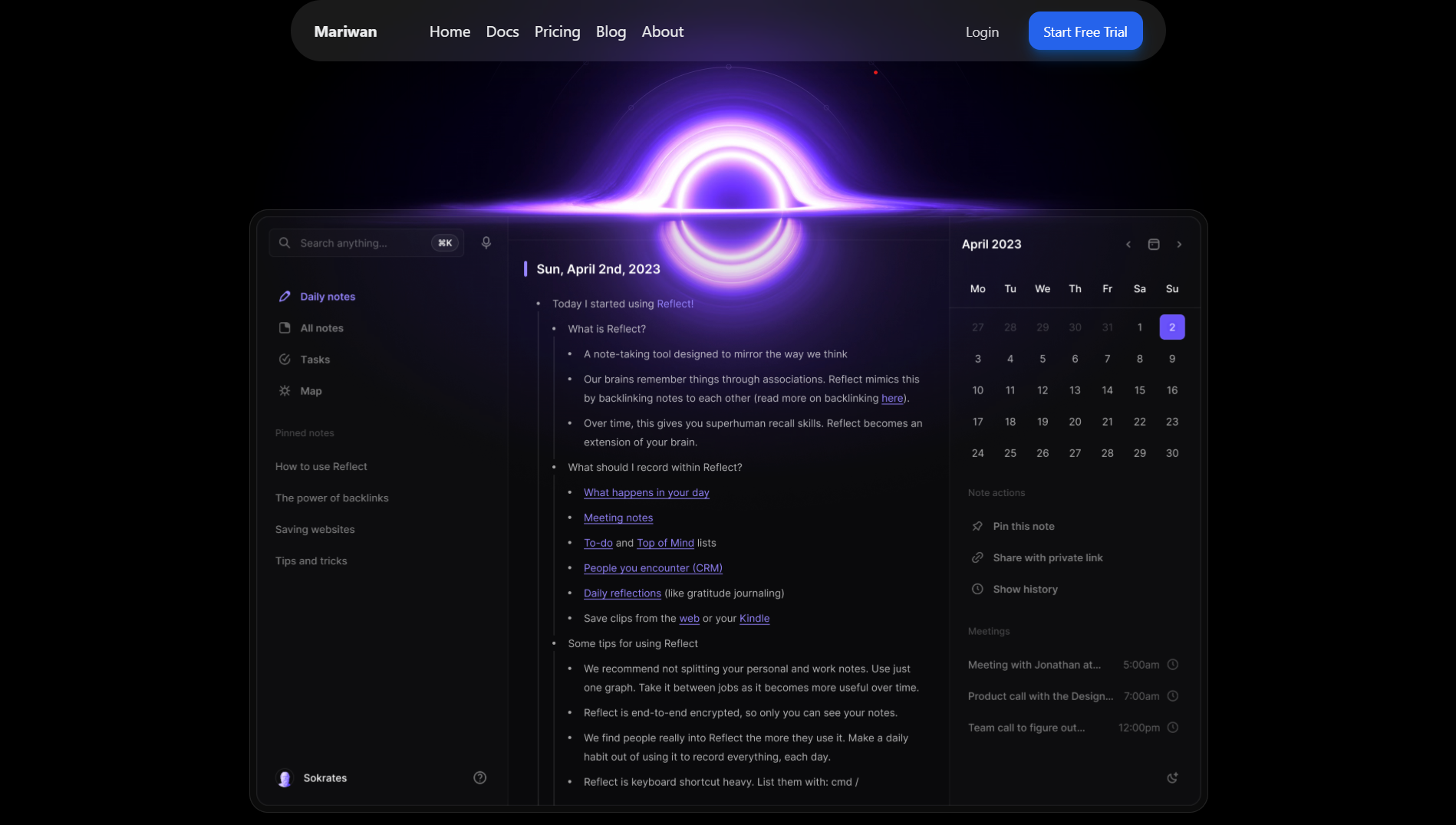This screenshot has height=825, width=1456.
Task: Focus the Search anything field
Action: [x=367, y=243]
